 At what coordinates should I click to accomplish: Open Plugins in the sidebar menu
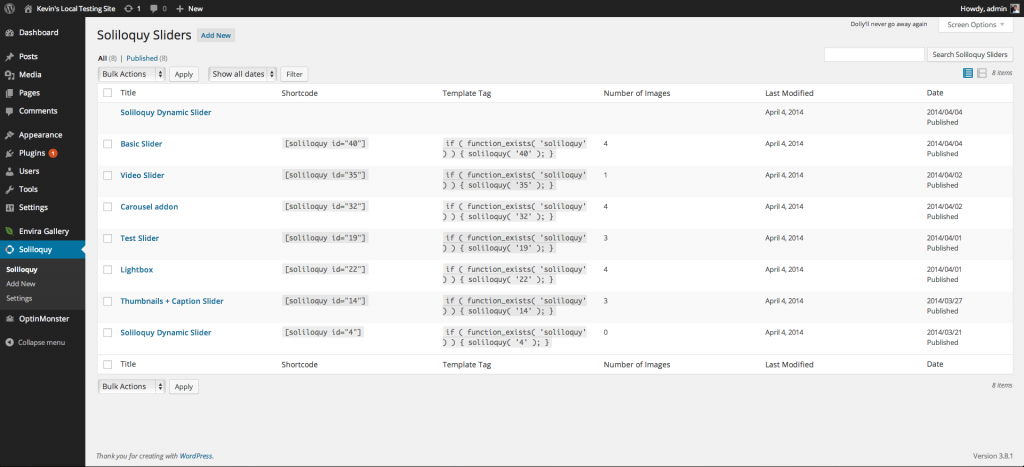[x=32, y=153]
